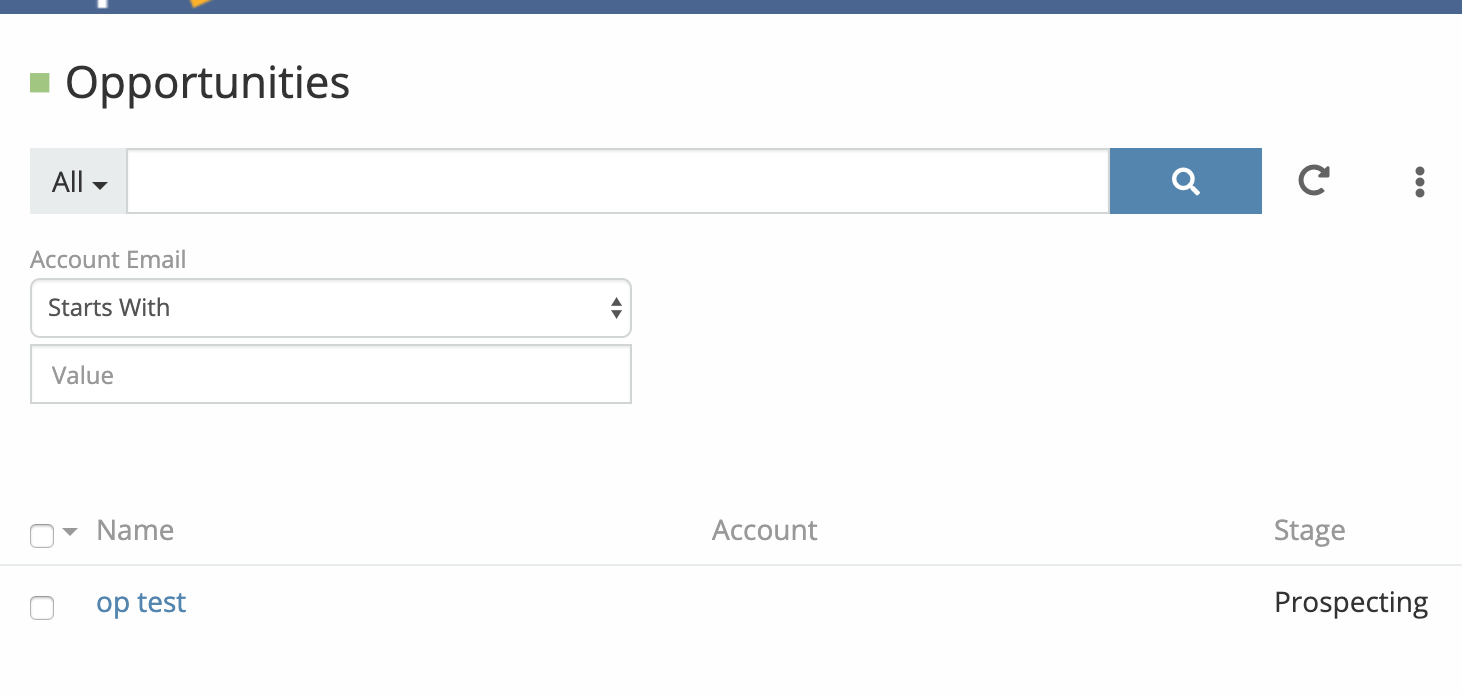1462x694 pixels.
Task: Expand the Starts With condition selector
Action: click(331, 308)
